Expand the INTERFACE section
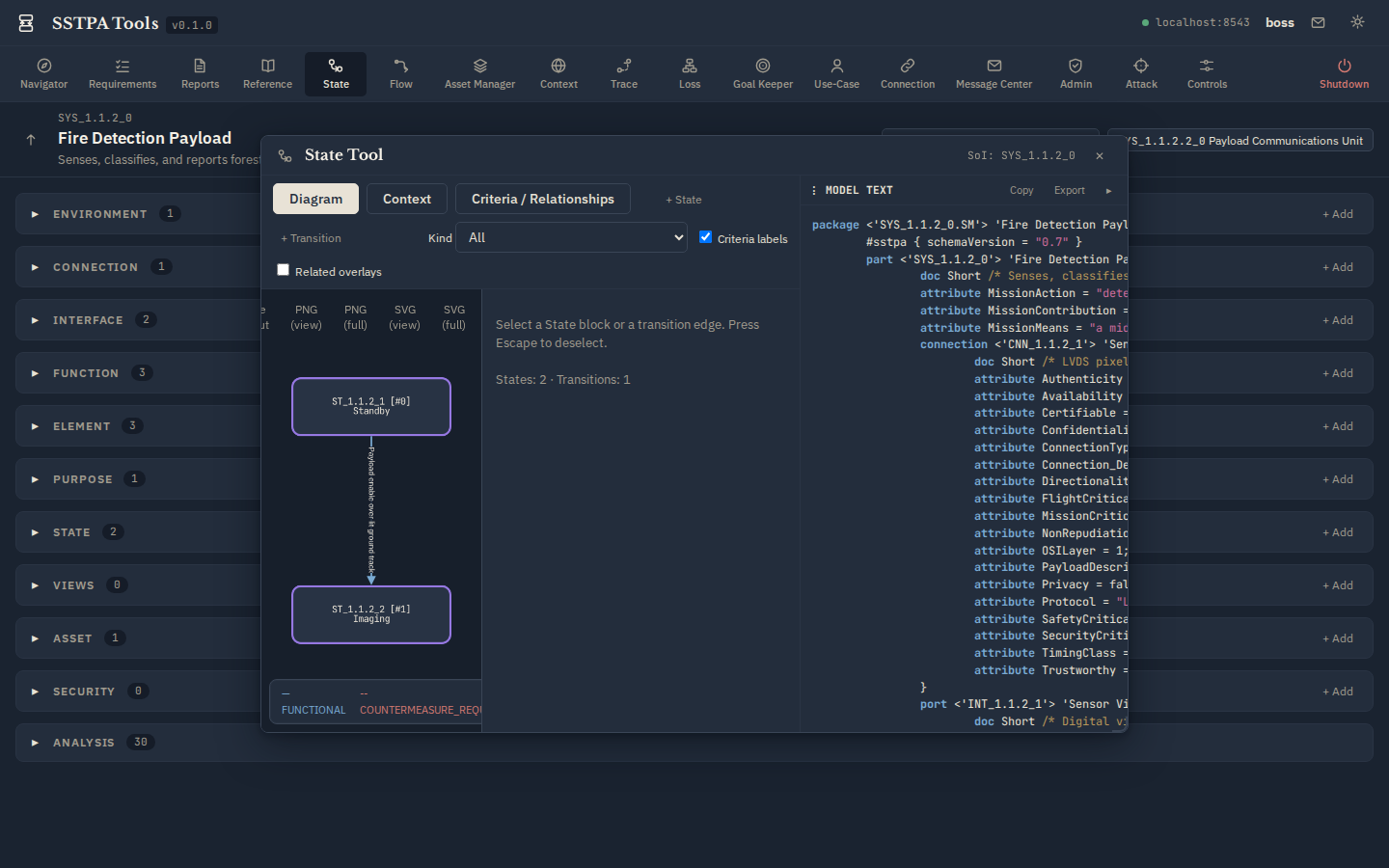The height and width of the screenshot is (868, 1389). click(x=35, y=320)
